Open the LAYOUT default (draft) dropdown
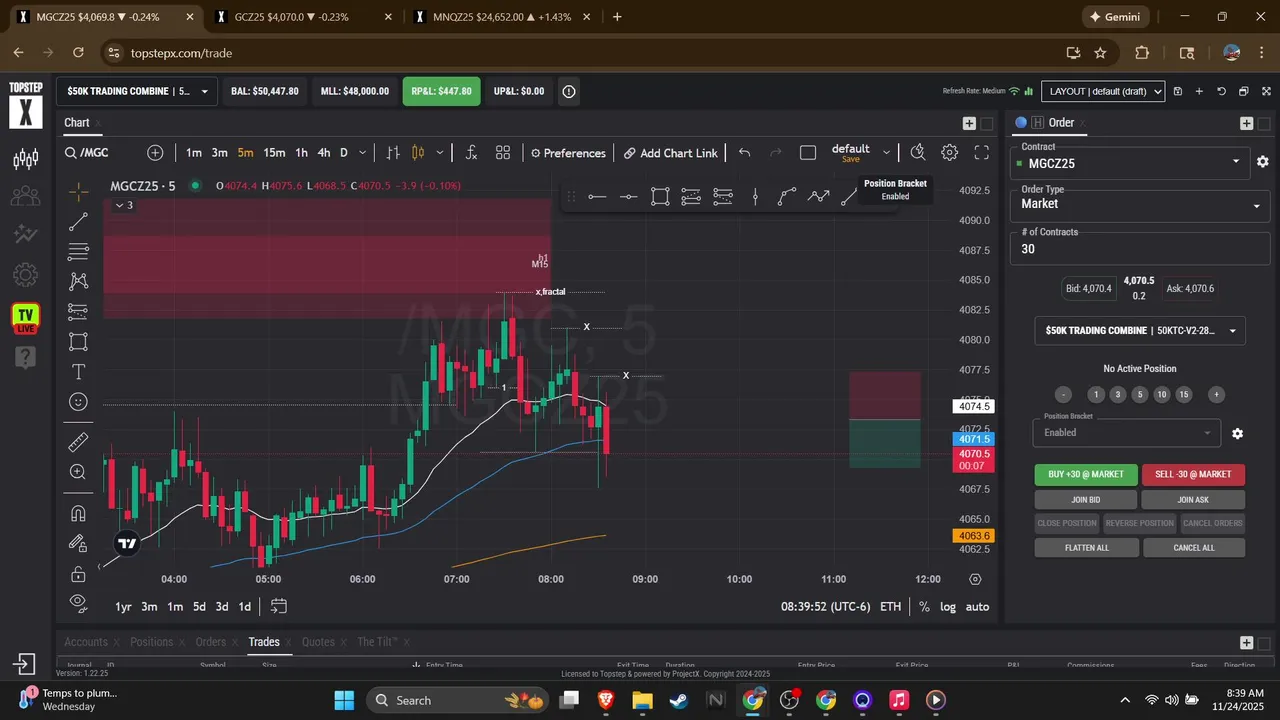Screen dimensions: 1280x720 [1103, 91]
